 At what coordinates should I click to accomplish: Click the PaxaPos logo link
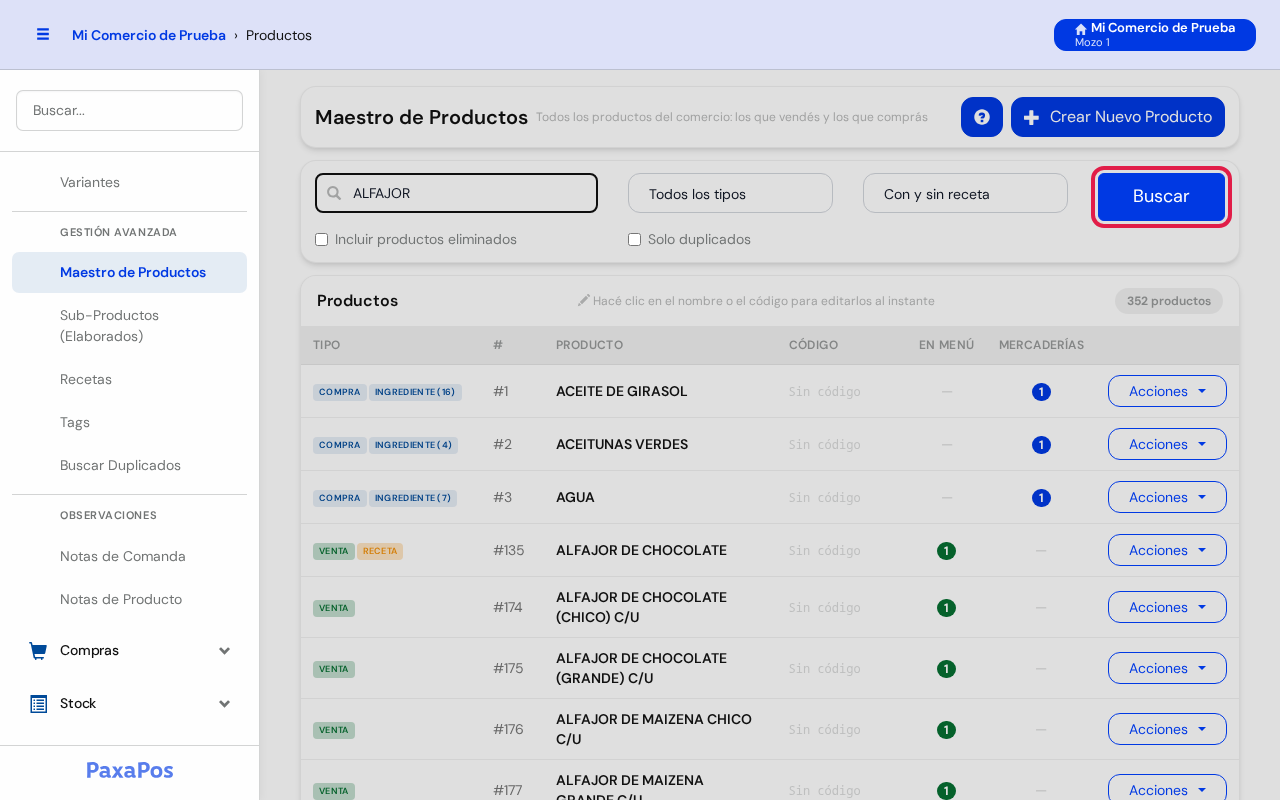point(130,770)
